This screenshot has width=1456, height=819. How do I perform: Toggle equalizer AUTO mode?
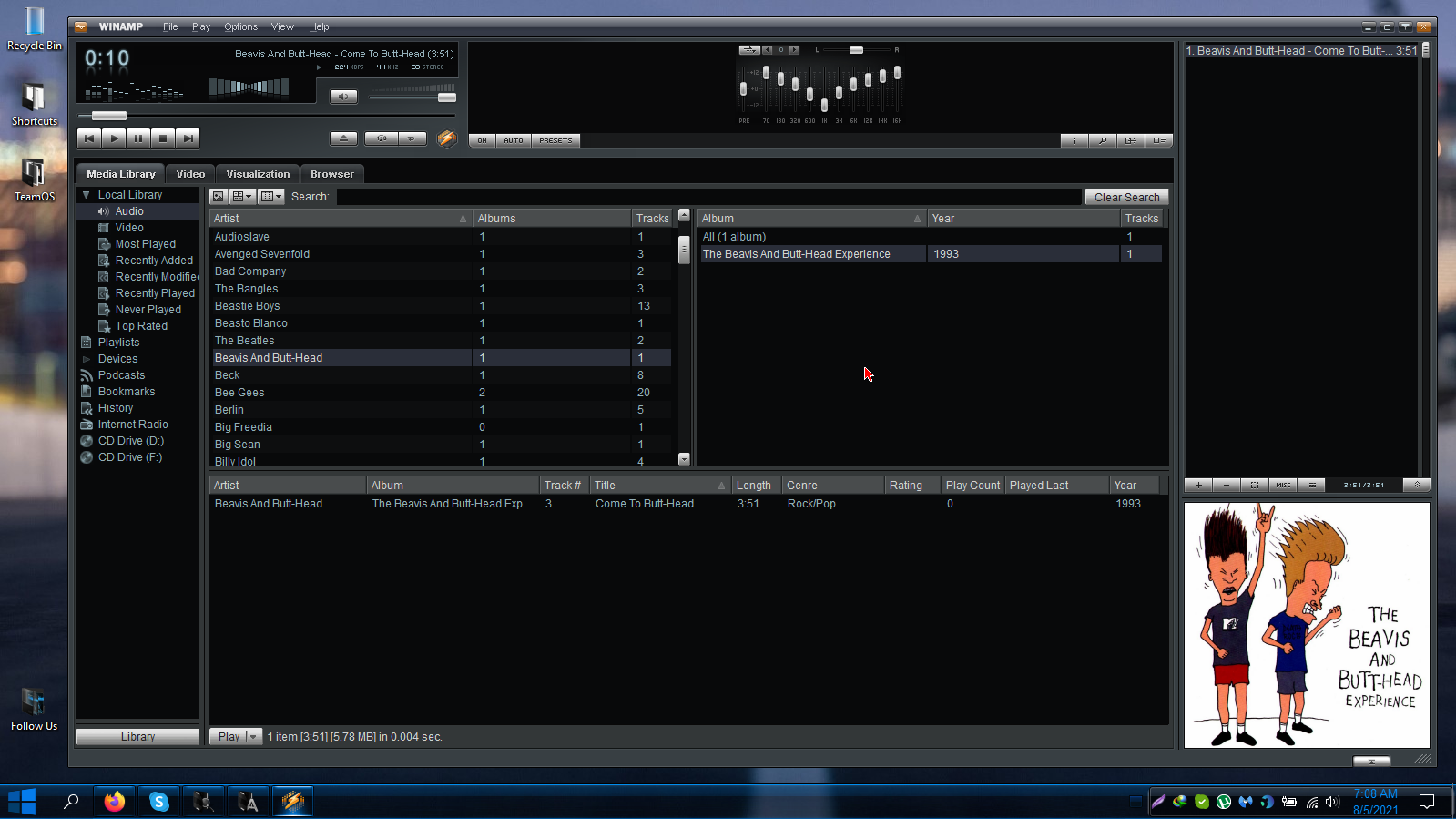514,140
